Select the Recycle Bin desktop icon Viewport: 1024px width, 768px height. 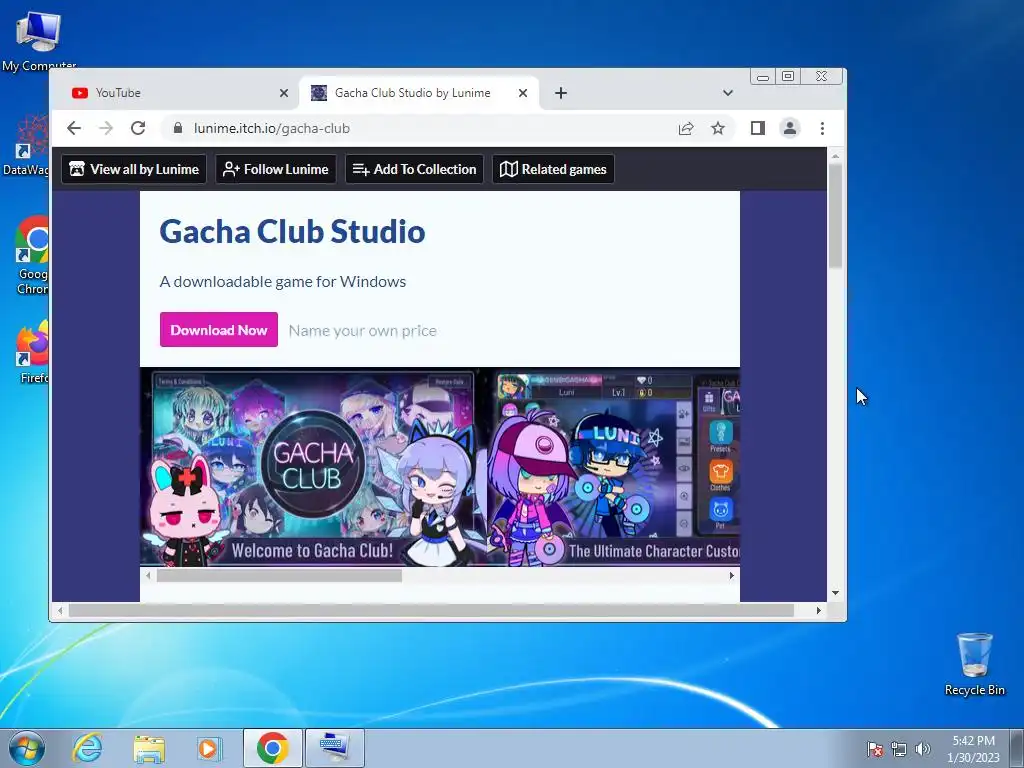974,664
